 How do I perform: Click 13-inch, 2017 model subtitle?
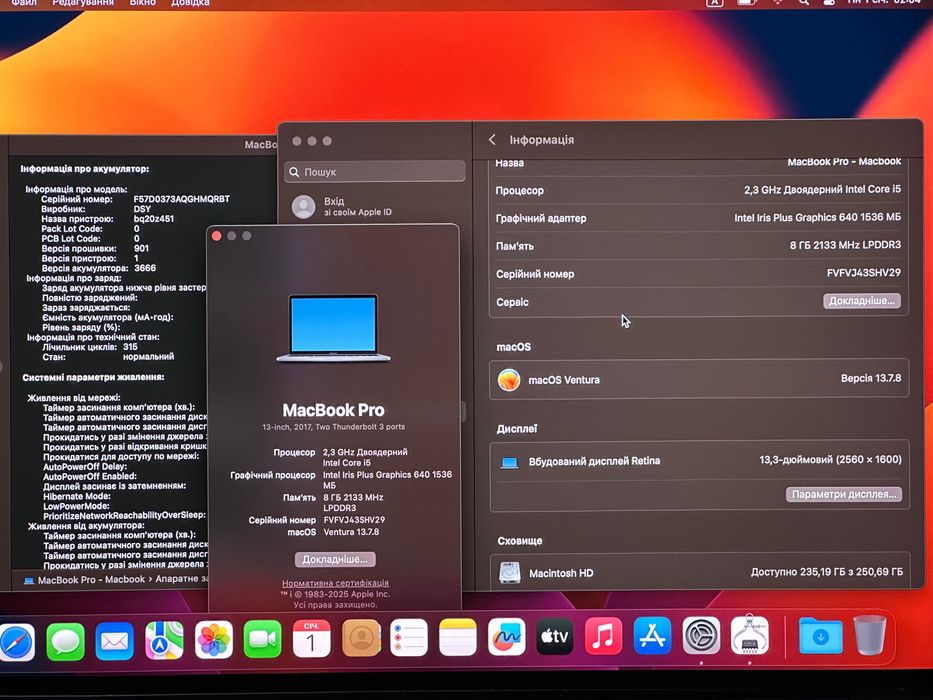coord(333,427)
